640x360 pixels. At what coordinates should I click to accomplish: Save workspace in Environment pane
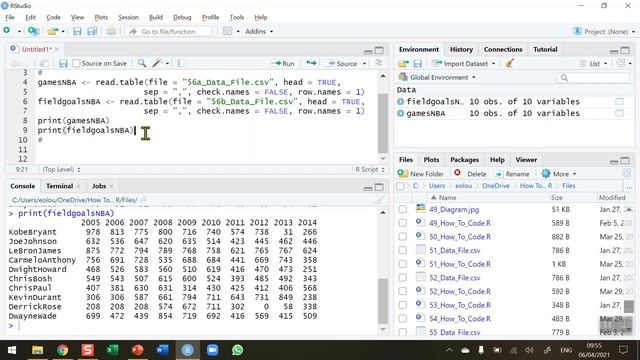coord(418,64)
